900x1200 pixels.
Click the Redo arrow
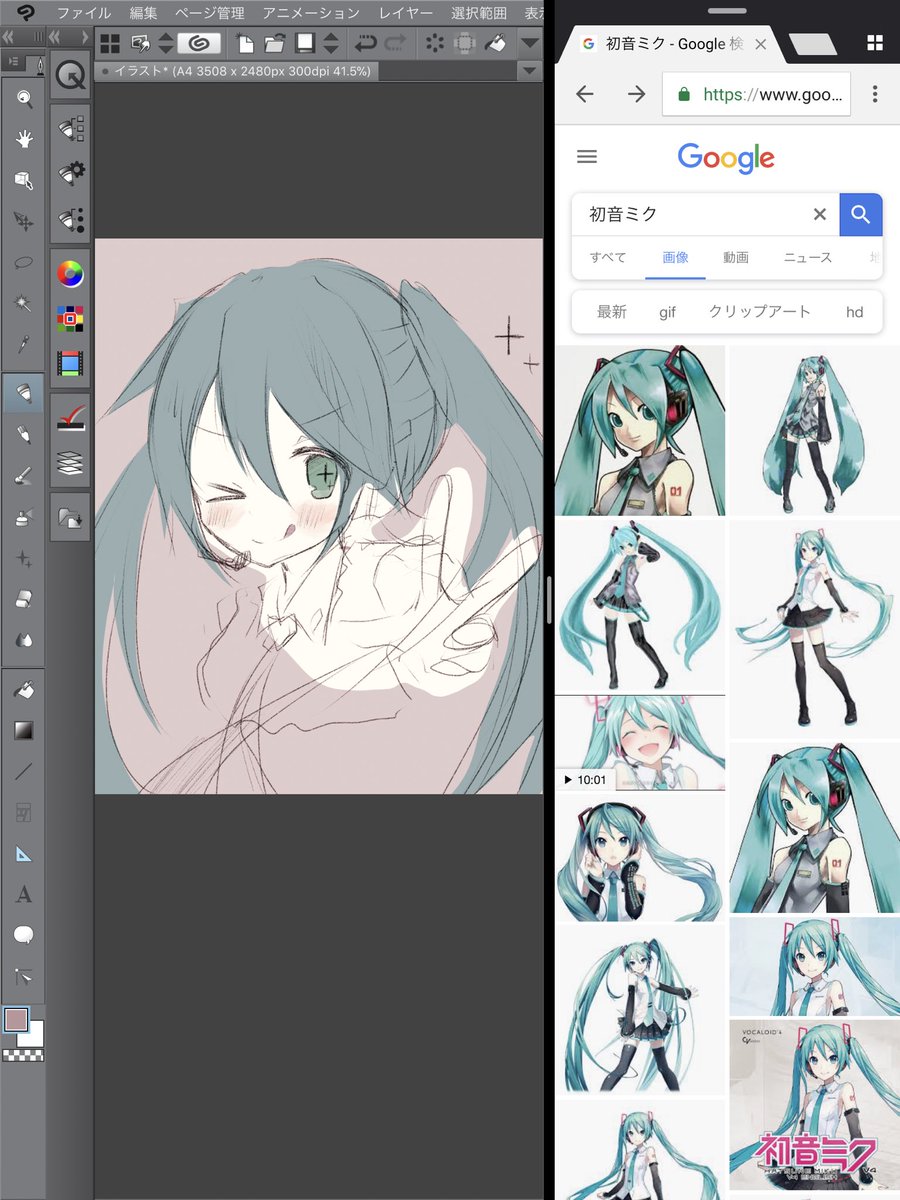pos(395,43)
